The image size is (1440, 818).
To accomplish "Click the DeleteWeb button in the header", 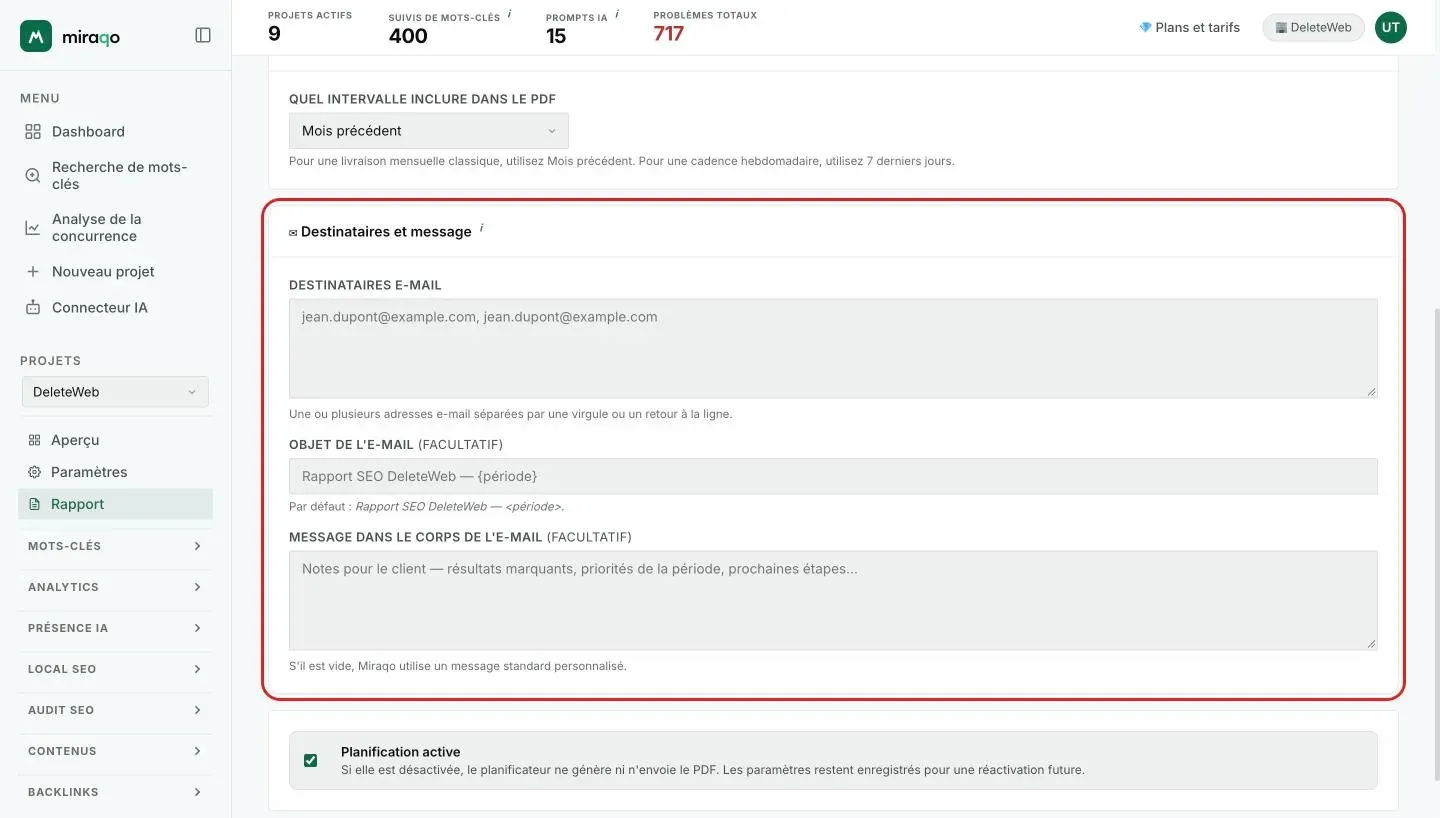I will [x=1313, y=27].
